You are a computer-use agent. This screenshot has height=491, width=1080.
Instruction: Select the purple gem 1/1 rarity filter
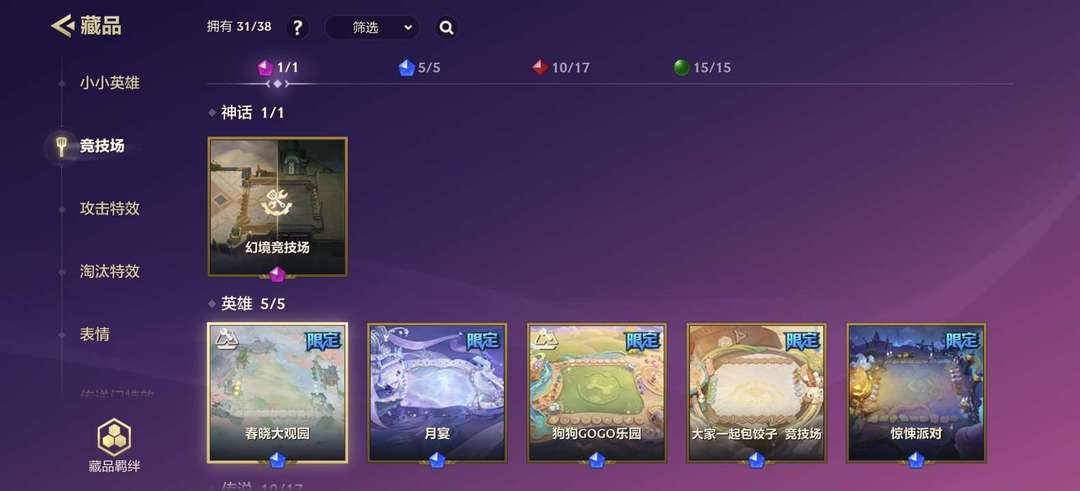tap(278, 67)
